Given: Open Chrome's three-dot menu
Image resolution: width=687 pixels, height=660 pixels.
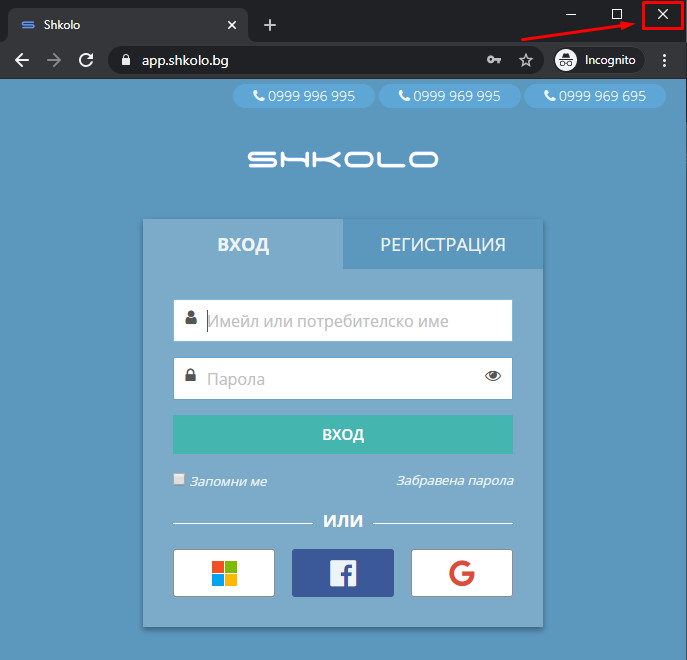Looking at the screenshot, I should pos(665,60).
